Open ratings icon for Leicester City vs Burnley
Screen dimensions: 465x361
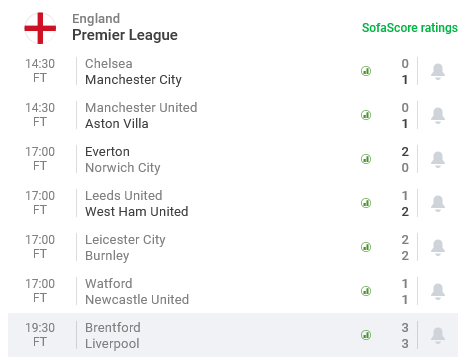366,247
